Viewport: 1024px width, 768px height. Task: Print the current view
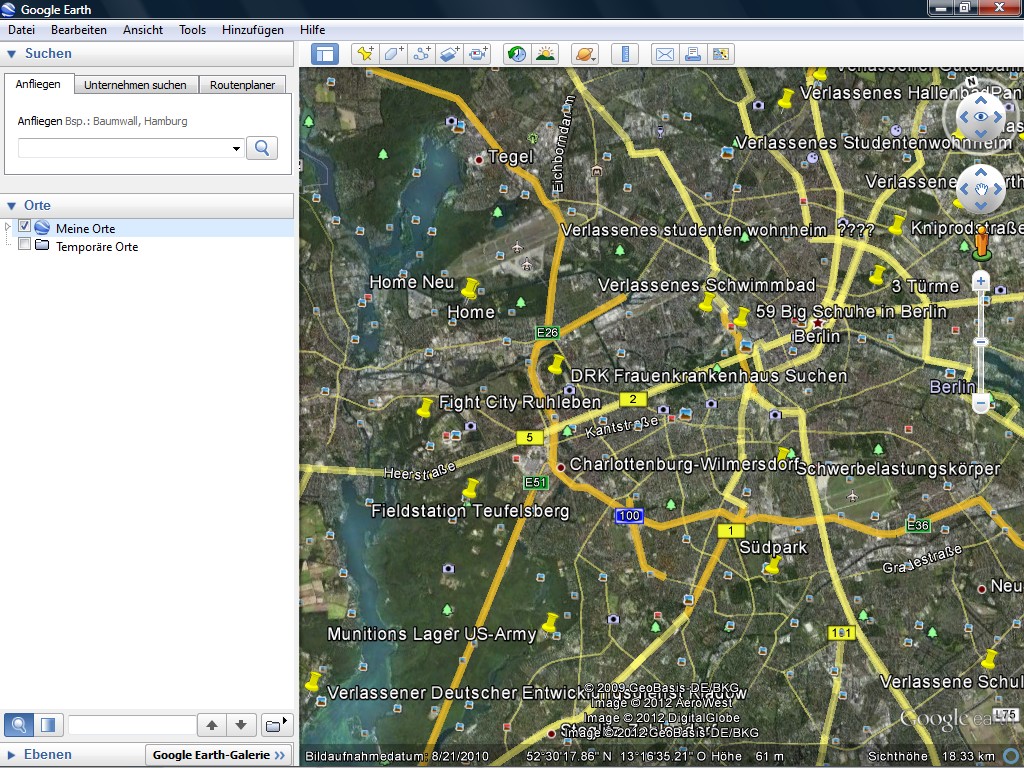(x=693, y=54)
